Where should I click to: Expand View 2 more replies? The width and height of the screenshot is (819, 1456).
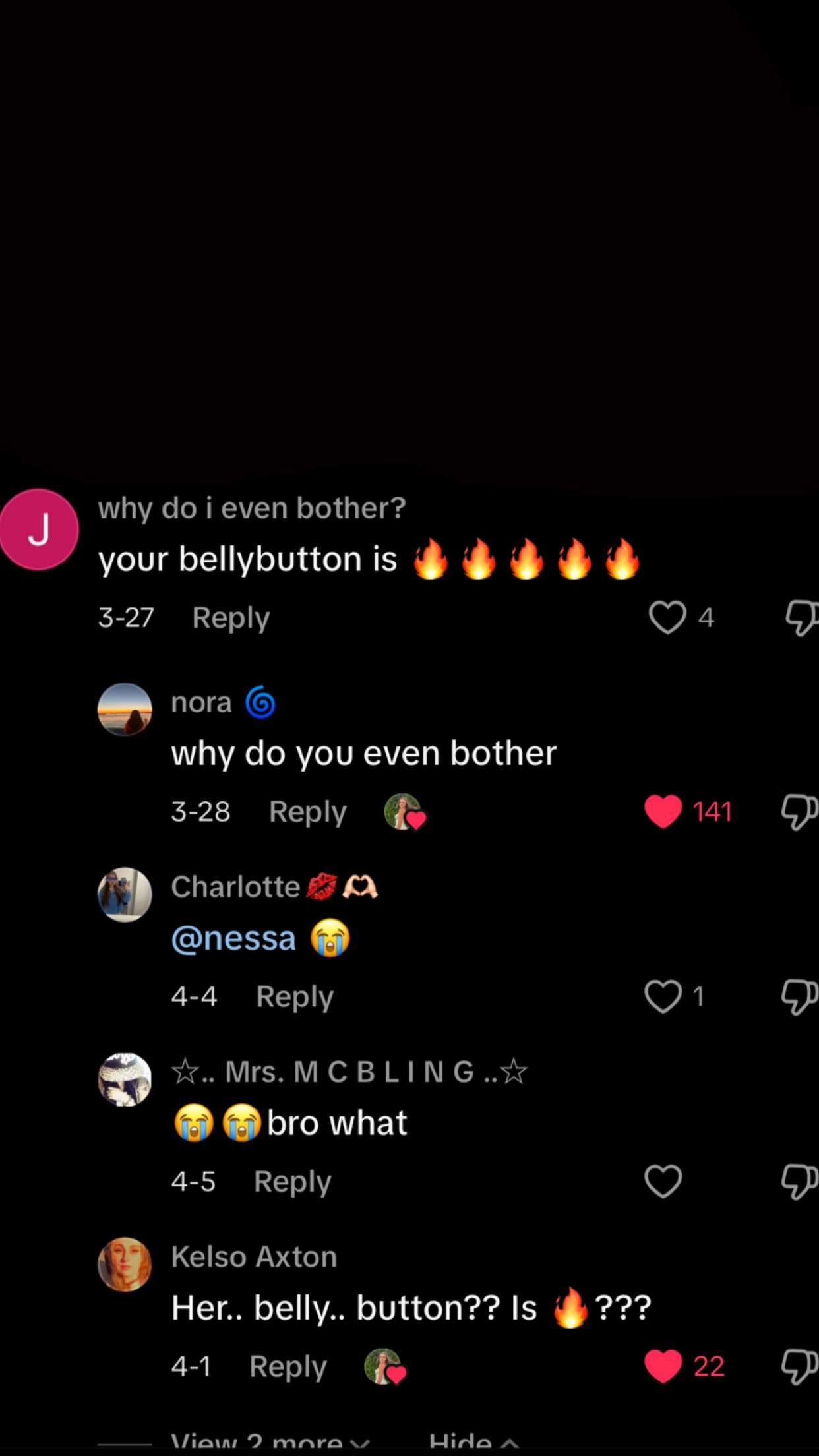(269, 1443)
